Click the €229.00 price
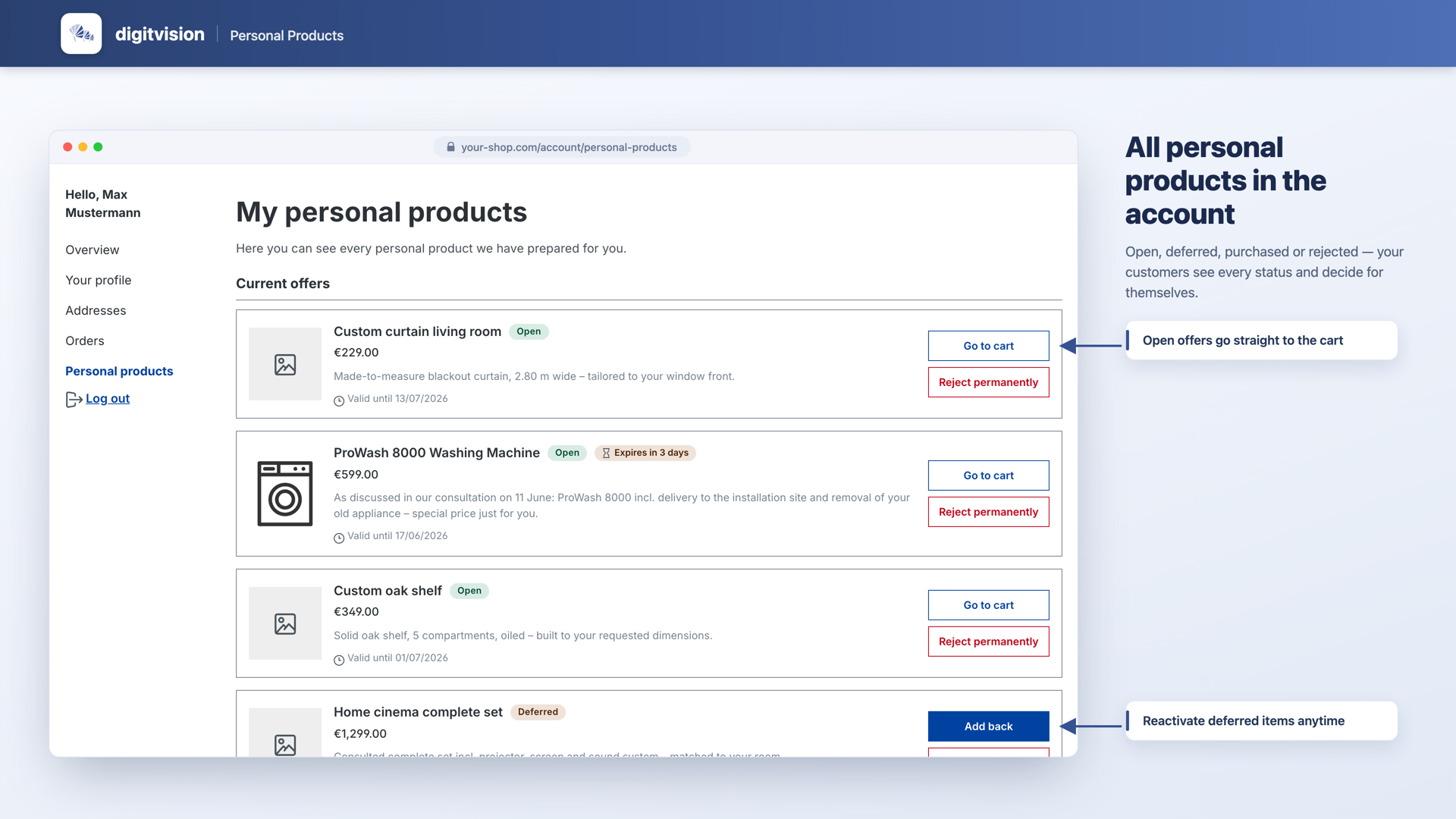The height and width of the screenshot is (819, 1456). [x=356, y=353]
